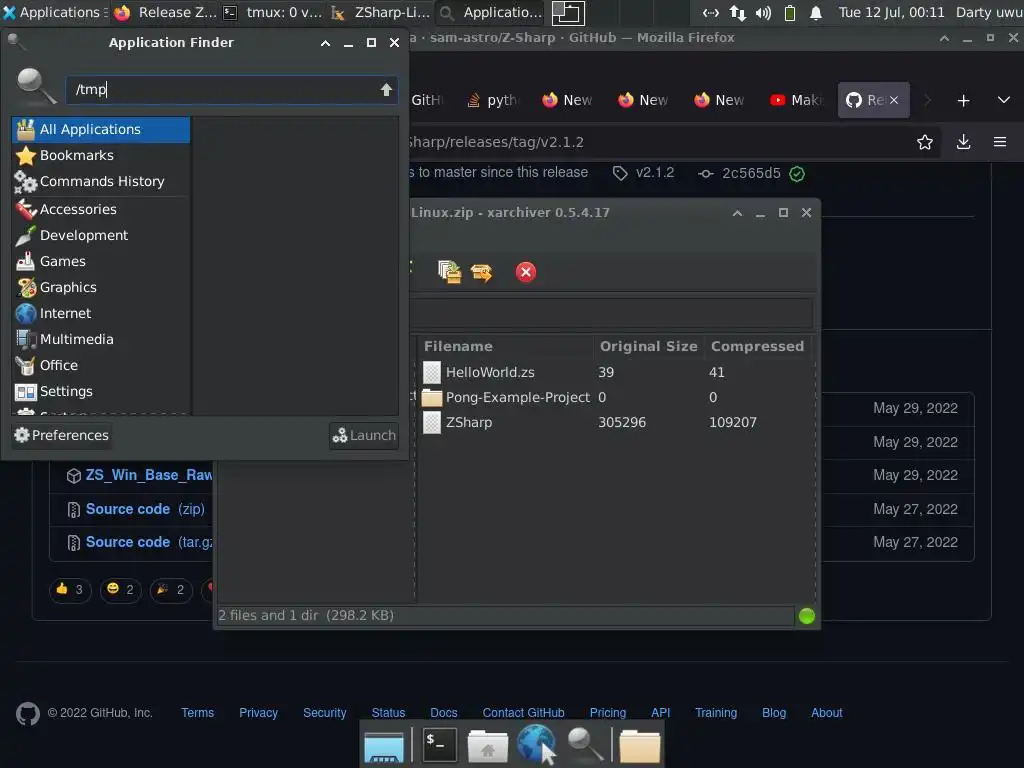Click thumbs up reaction with 3
1024x768 pixels.
tap(70, 590)
